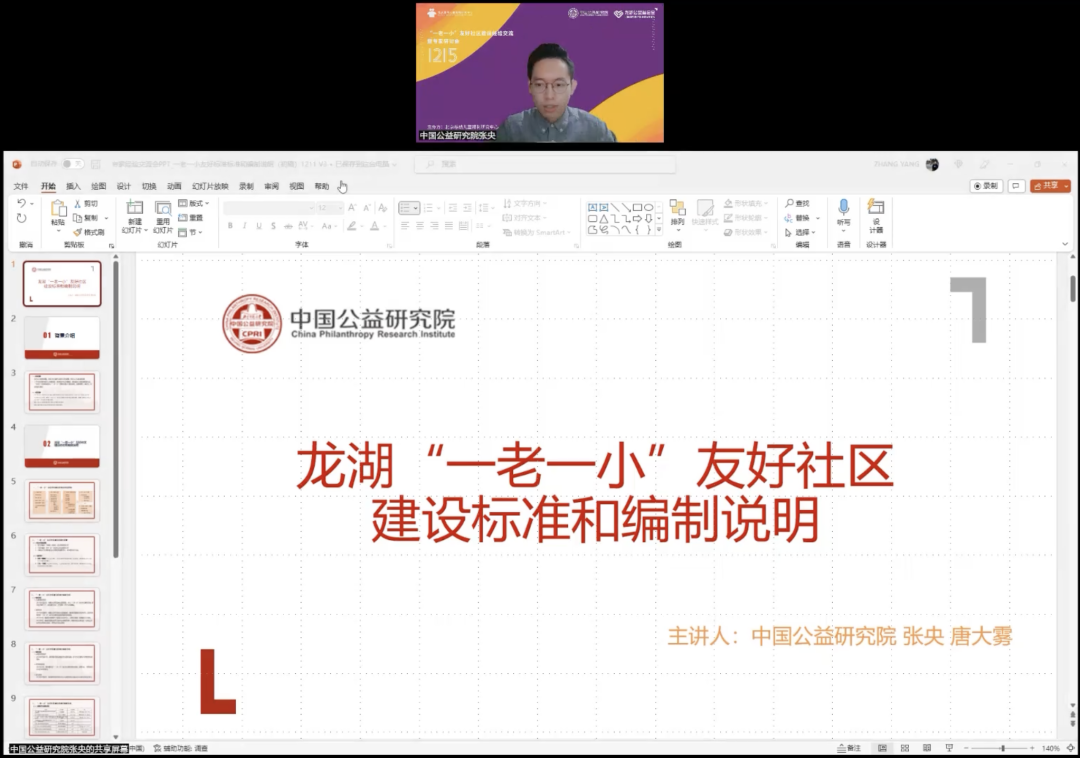Image resolution: width=1080 pixels, height=758 pixels.
Task: Click the Arrange (排列) icon
Action: 678,208
